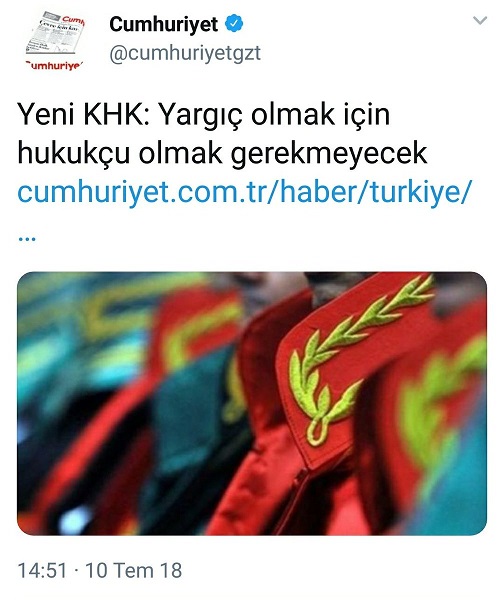Viewport: 504px width, 600px height.
Task: Click the newspaper graphic in the avatar
Action: [x=56, y=34]
